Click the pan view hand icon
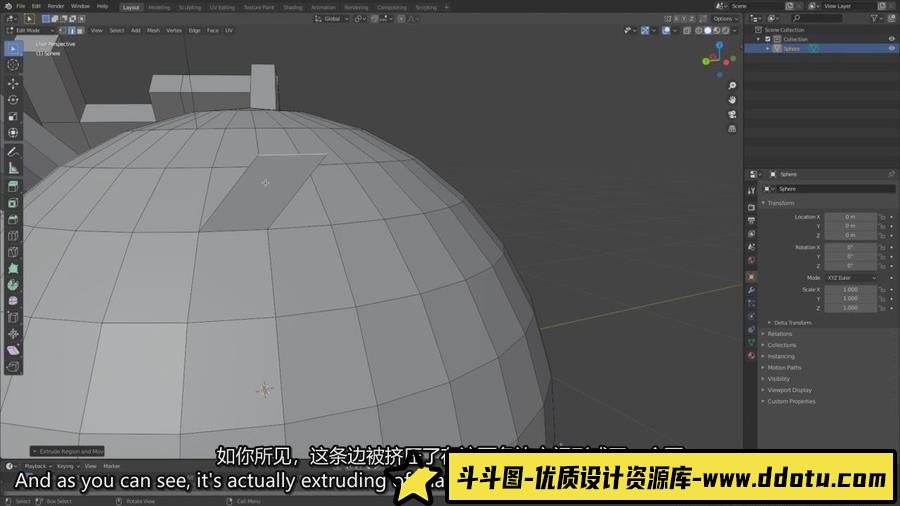900x506 pixels. coord(732,100)
